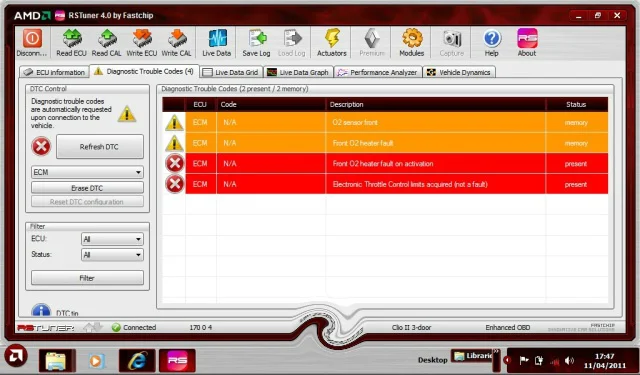Click the error icon of heater fault on activation row
Screen dimensions: 640x375
click(x=175, y=164)
